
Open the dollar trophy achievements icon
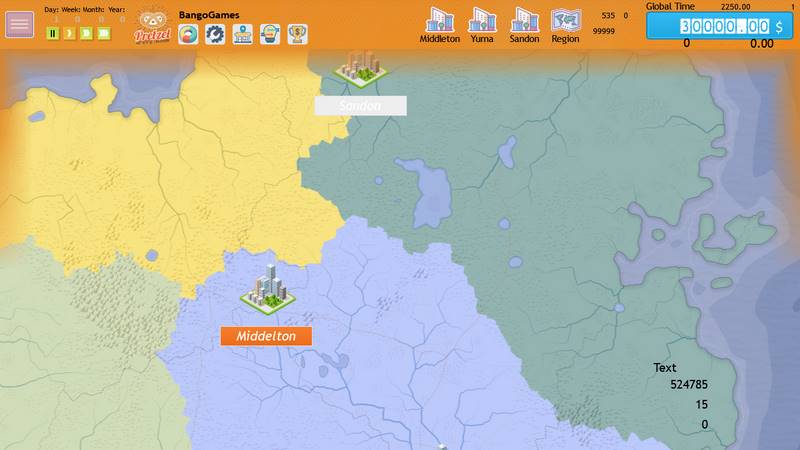click(x=297, y=34)
